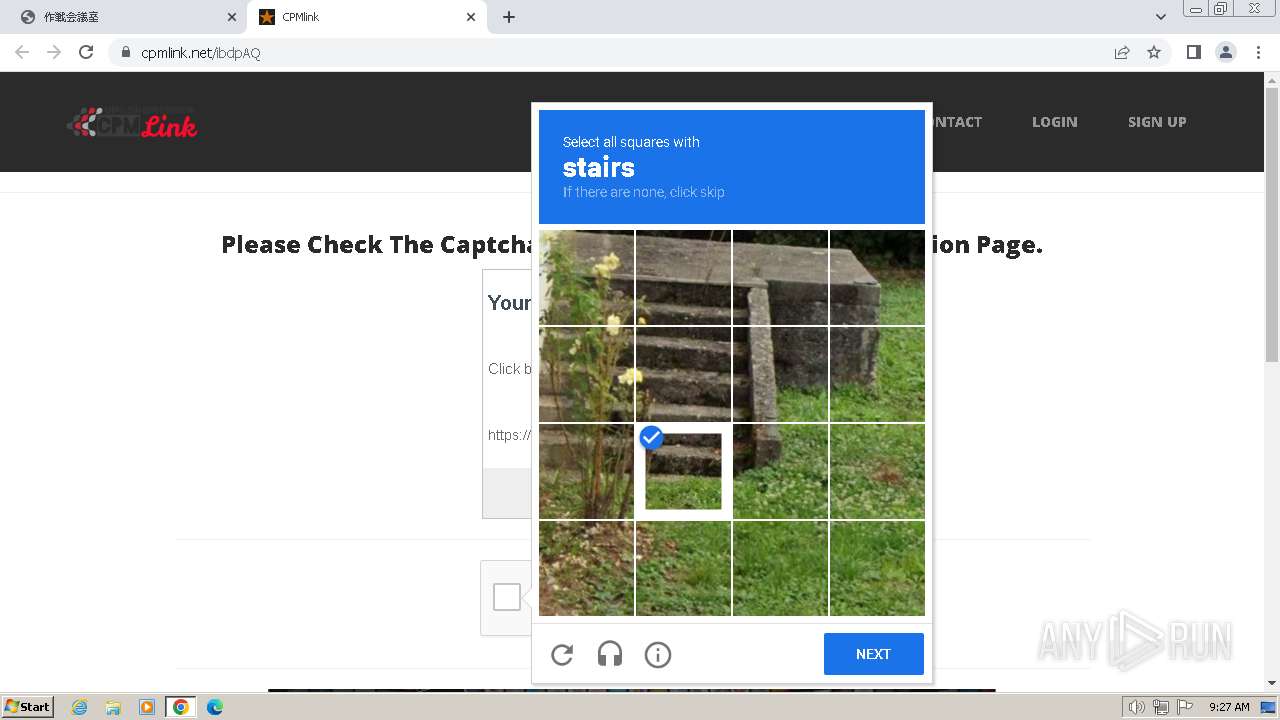
Task: Click the network tray icon
Action: coord(1161,707)
